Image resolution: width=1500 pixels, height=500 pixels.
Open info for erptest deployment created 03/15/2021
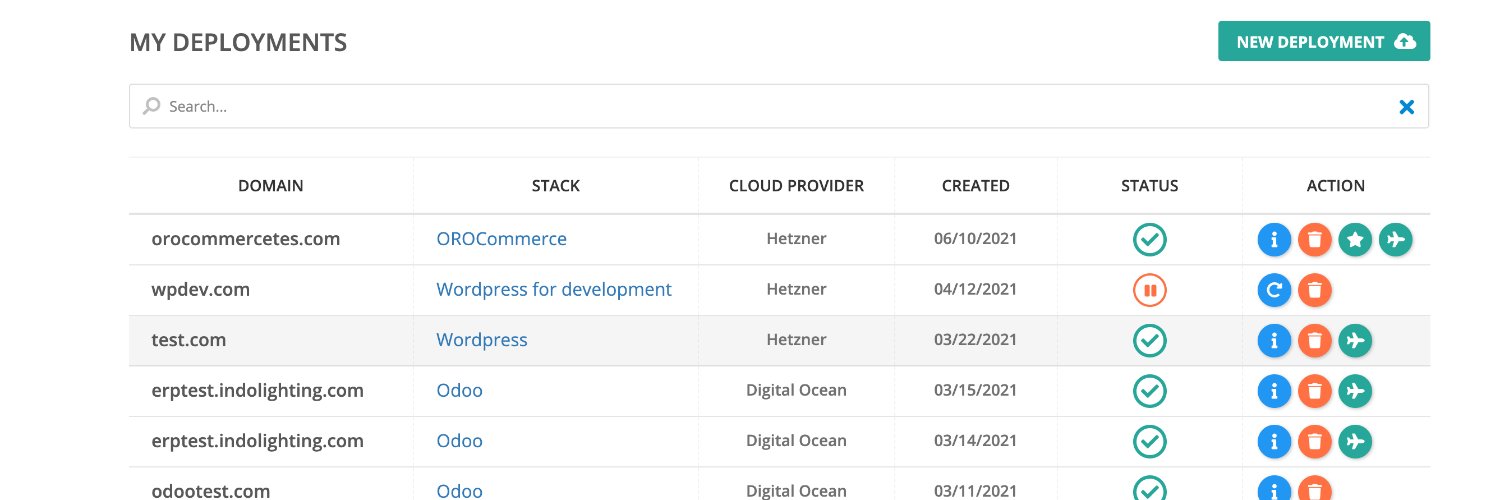(x=1274, y=390)
